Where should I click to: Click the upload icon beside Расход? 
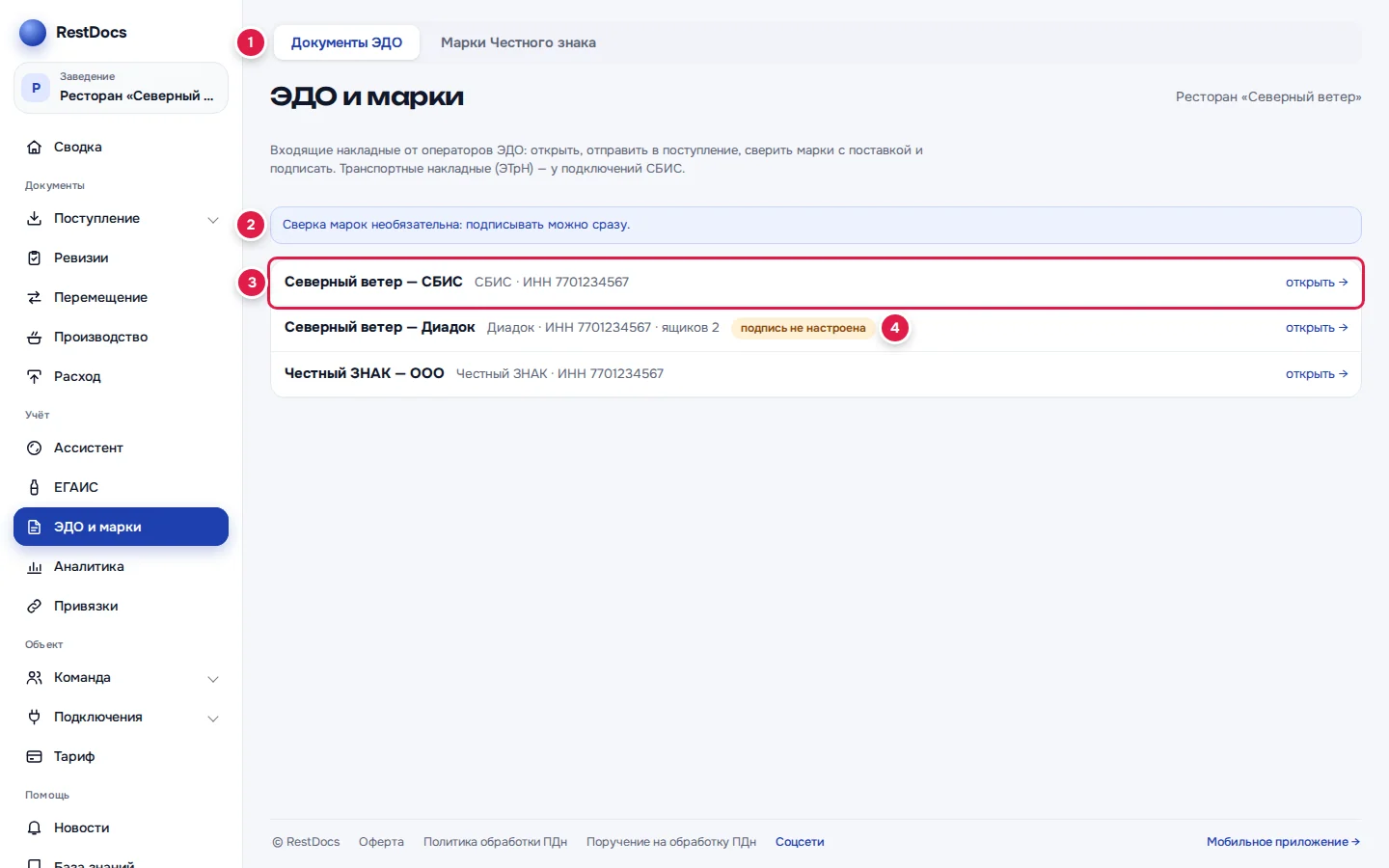tap(35, 377)
